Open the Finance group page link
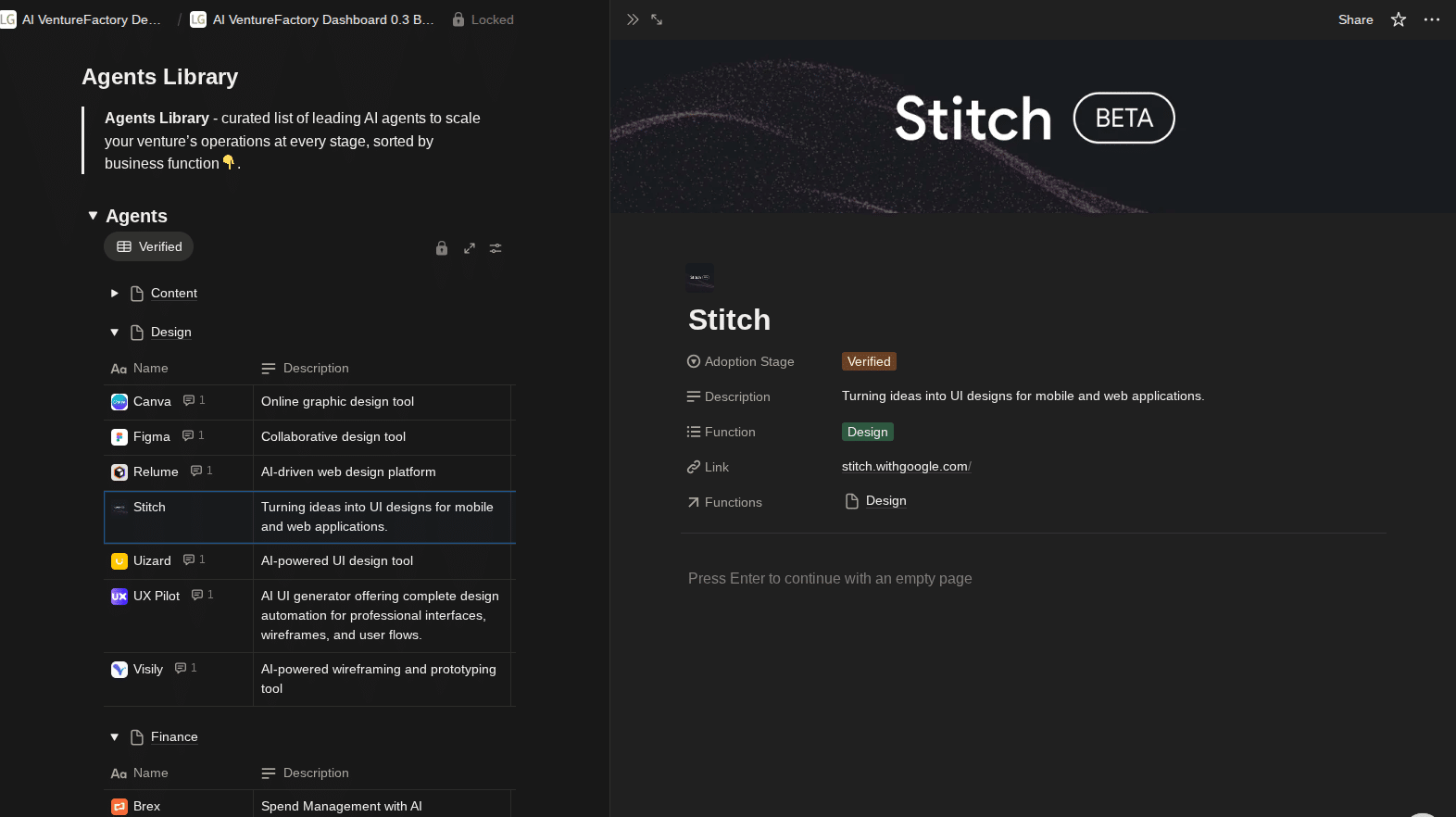 174,736
